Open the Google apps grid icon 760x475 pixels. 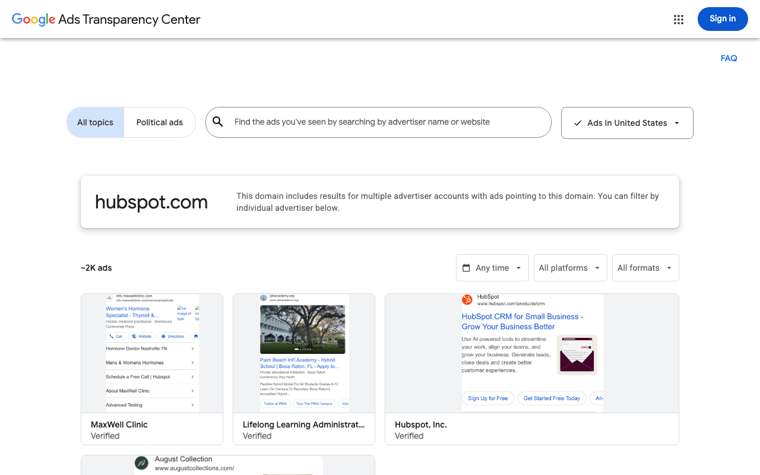point(679,19)
